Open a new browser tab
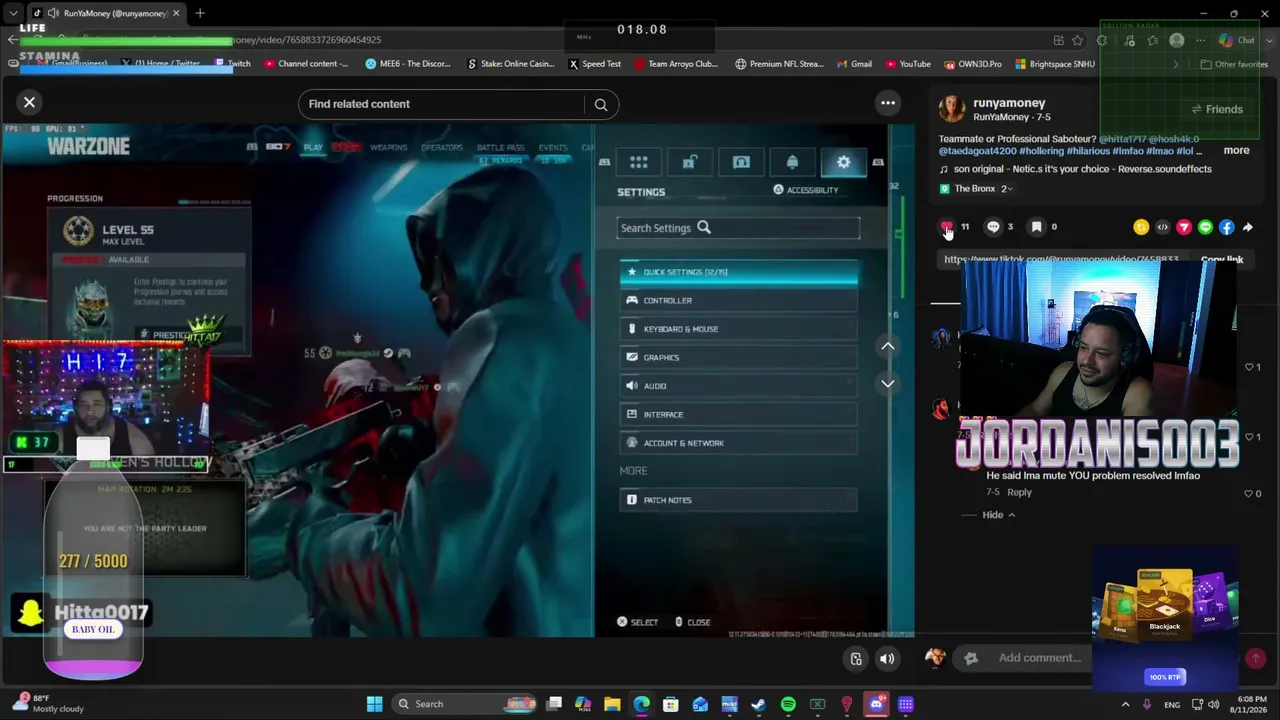 click(x=200, y=13)
